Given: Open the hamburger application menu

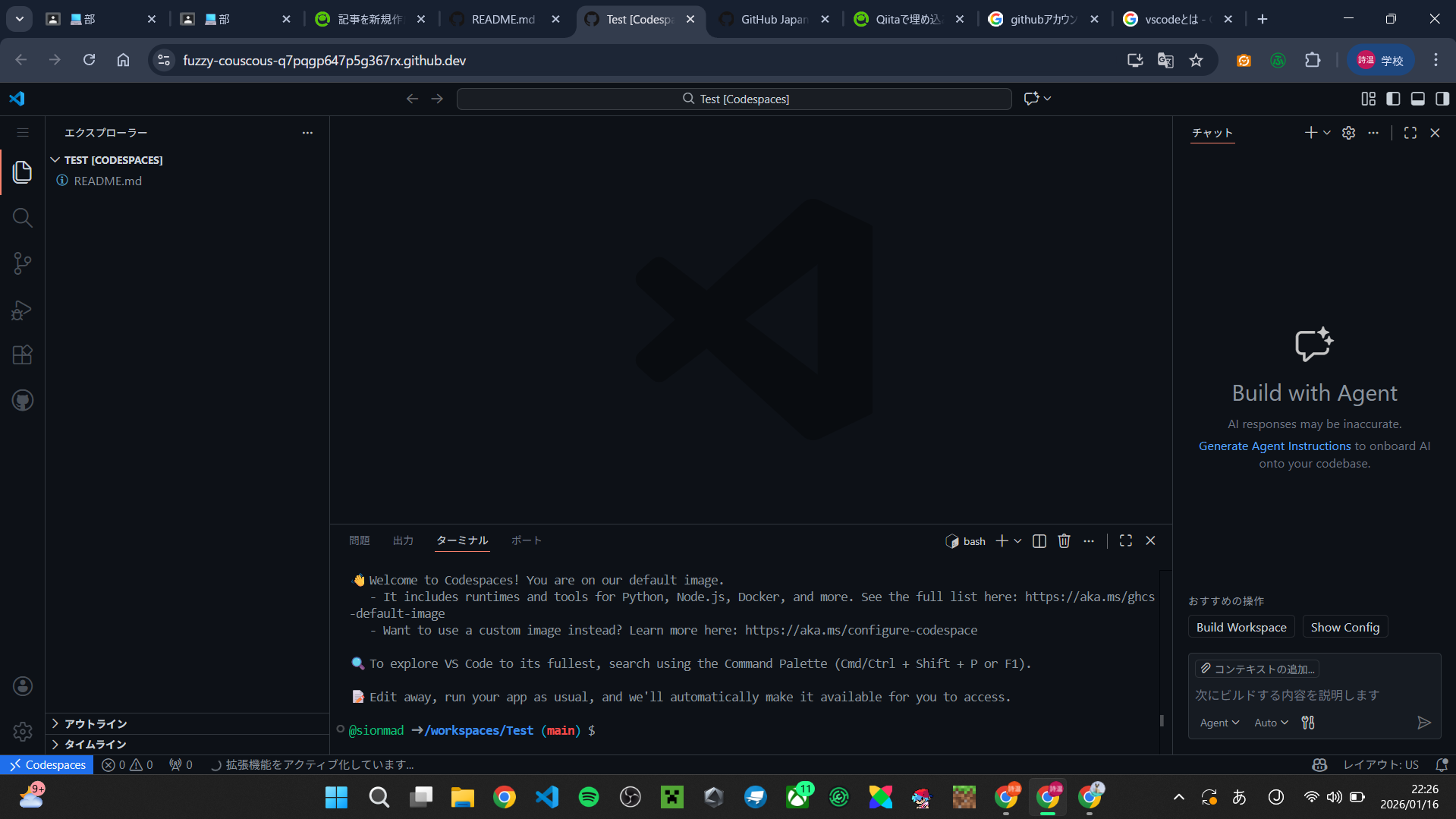Looking at the screenshot, I should click(x=22, y=133).
